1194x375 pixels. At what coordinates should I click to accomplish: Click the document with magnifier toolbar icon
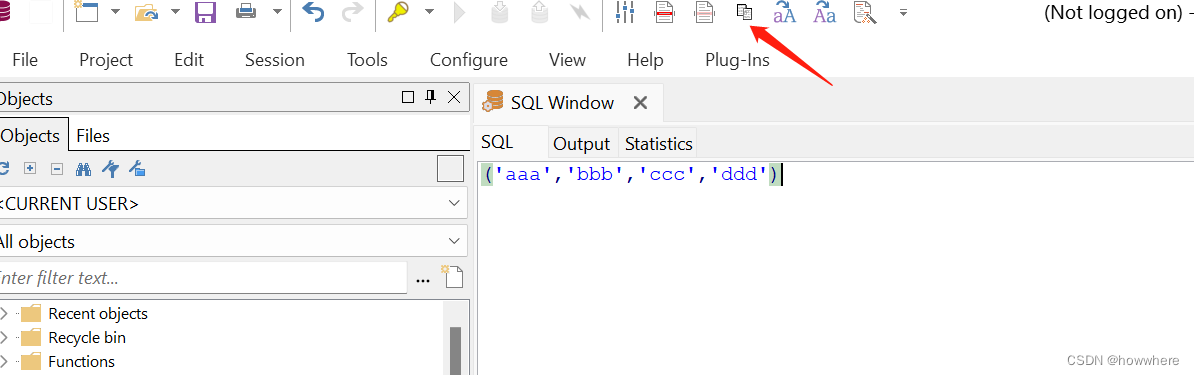(x=865, y=12)
